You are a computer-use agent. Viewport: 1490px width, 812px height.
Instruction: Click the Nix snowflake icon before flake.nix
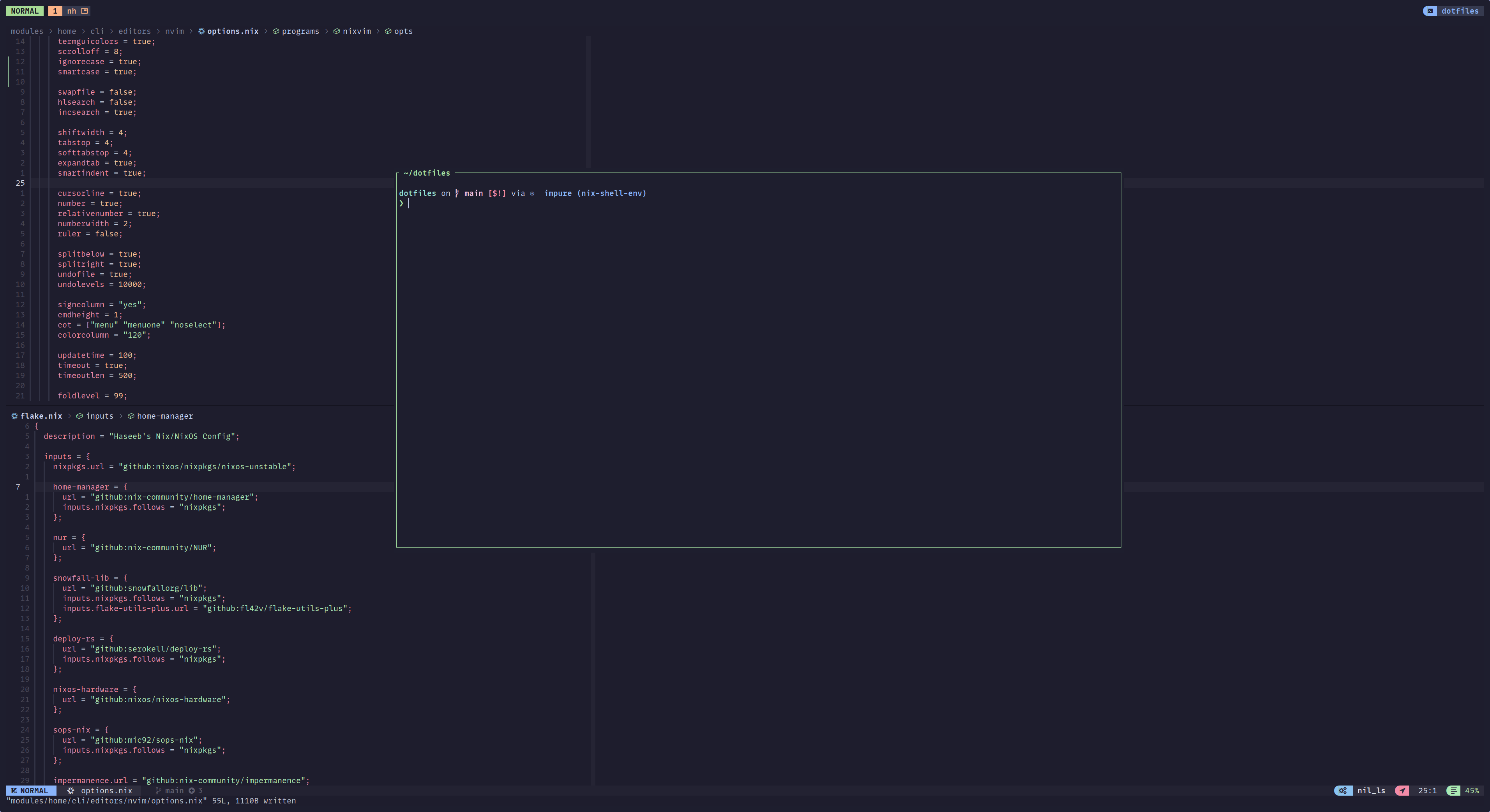click(x=14, y=416)
